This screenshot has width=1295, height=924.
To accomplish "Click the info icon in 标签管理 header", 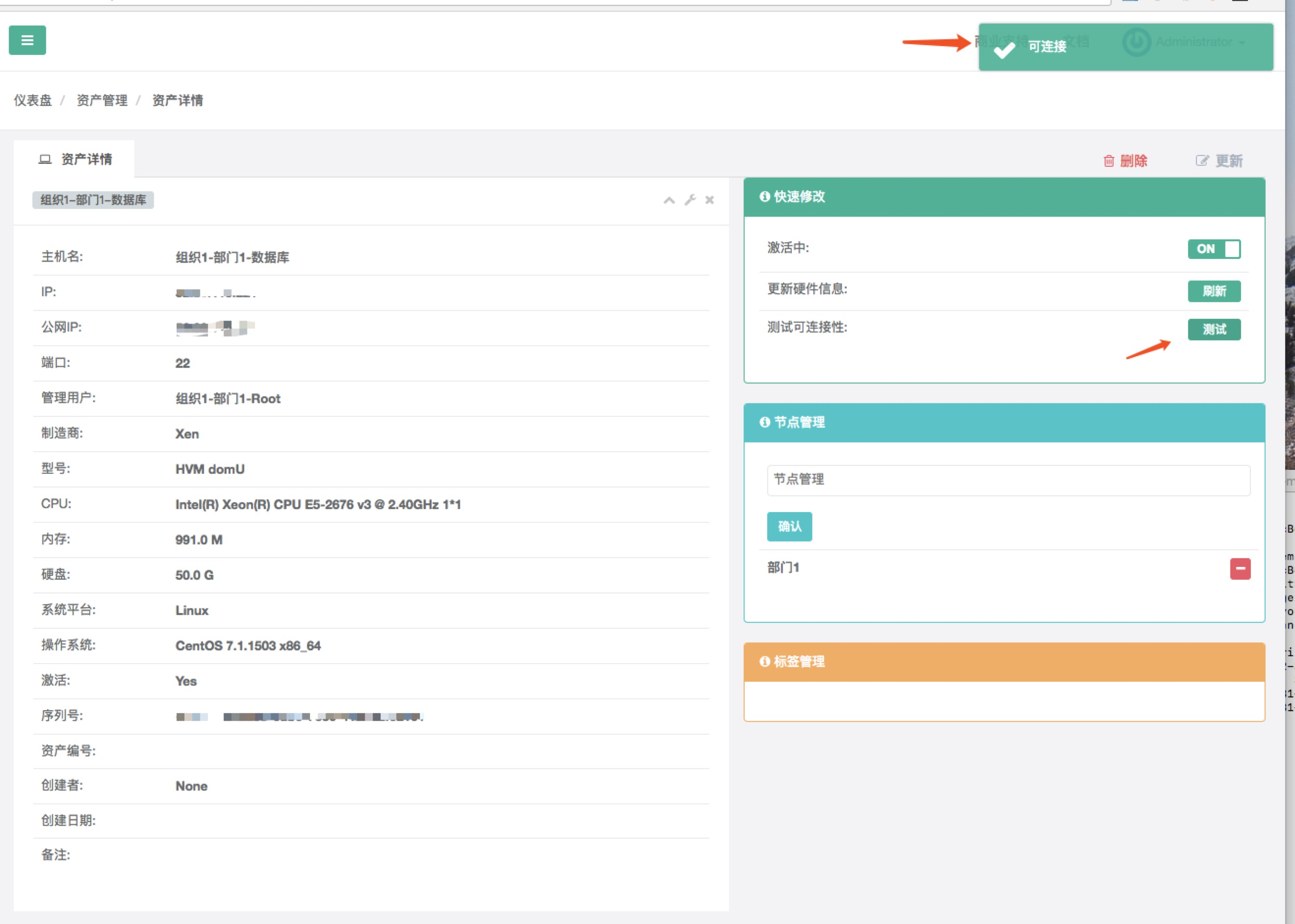I will point(765,662).
